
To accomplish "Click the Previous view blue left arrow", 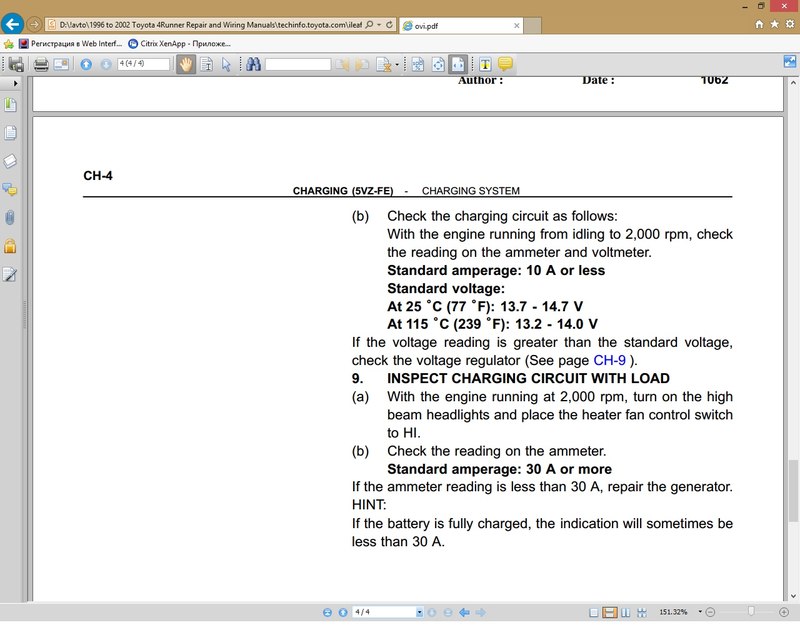I will coord(464,612).
